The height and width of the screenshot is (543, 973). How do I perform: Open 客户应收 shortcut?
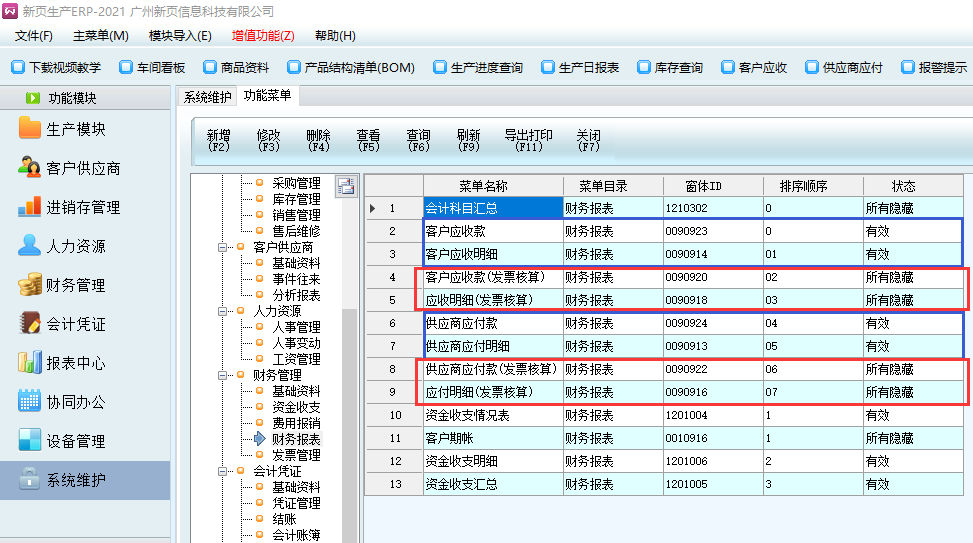point(754,67)
